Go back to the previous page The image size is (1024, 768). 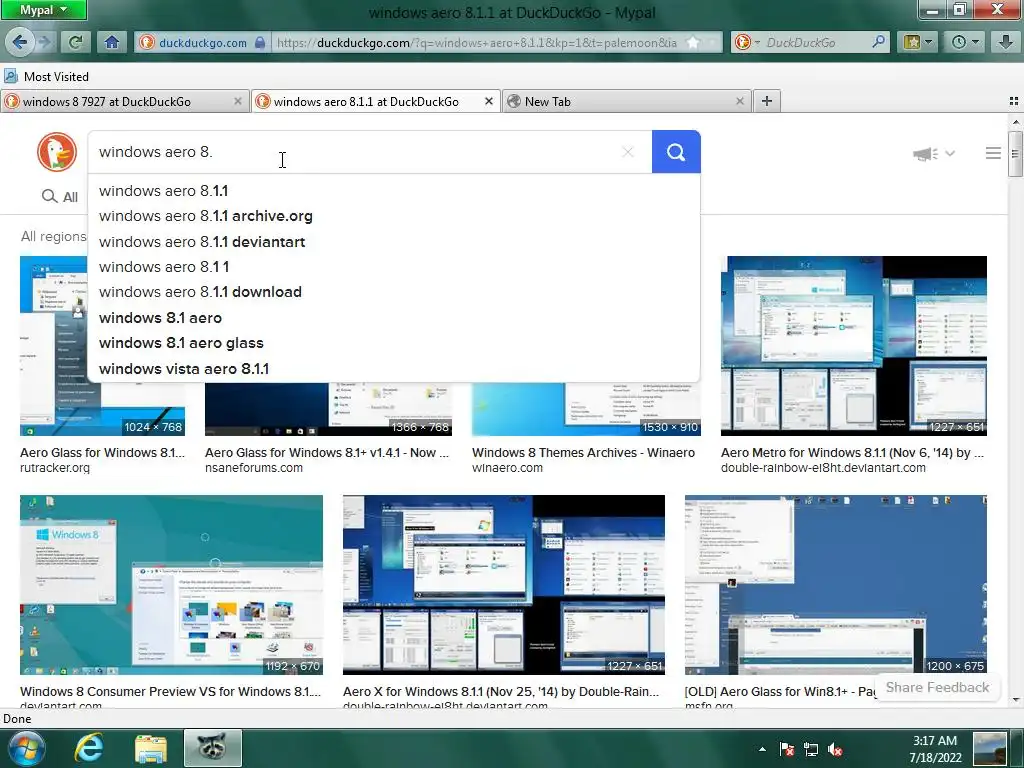tap(20, 42)
